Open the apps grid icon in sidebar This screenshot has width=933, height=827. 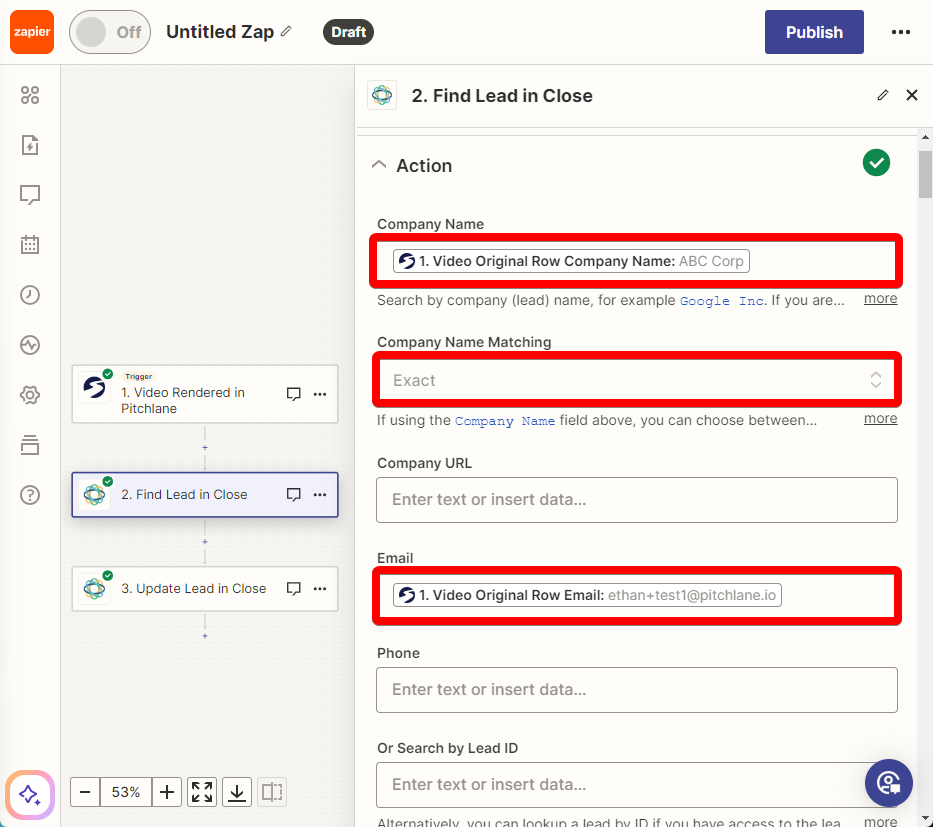tap(30, 95)
